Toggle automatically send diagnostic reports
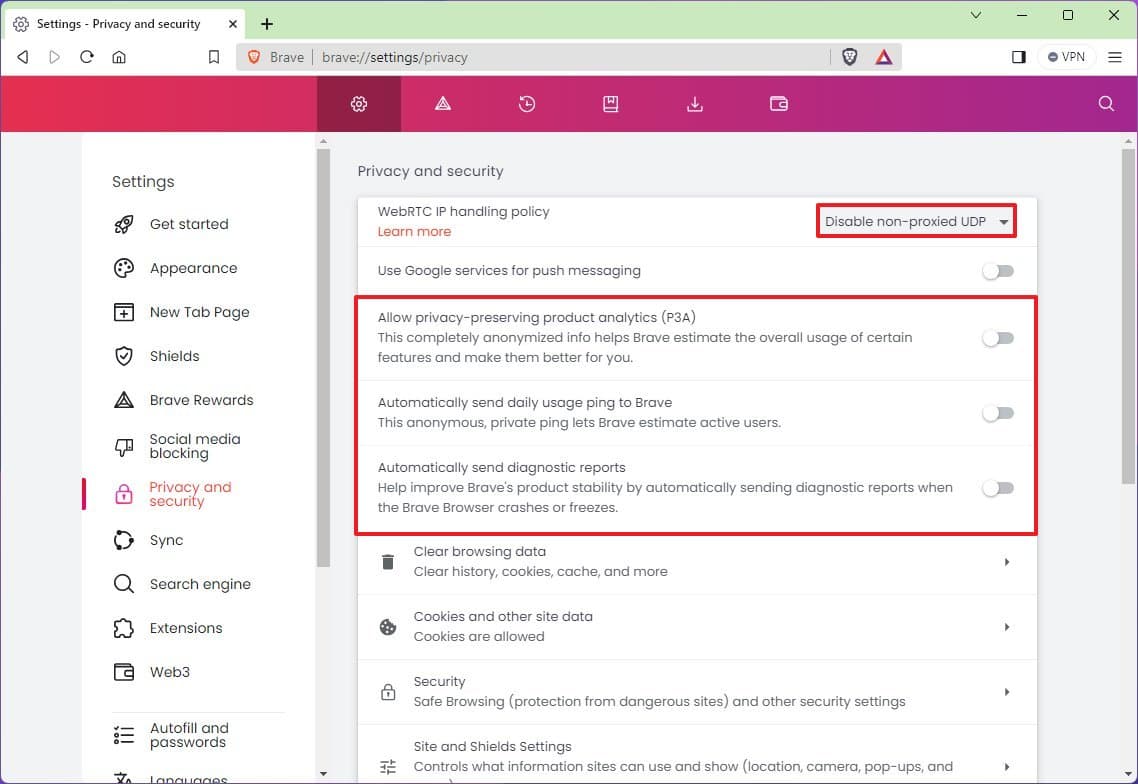The image size is (1138, 784). pos(997,487)
